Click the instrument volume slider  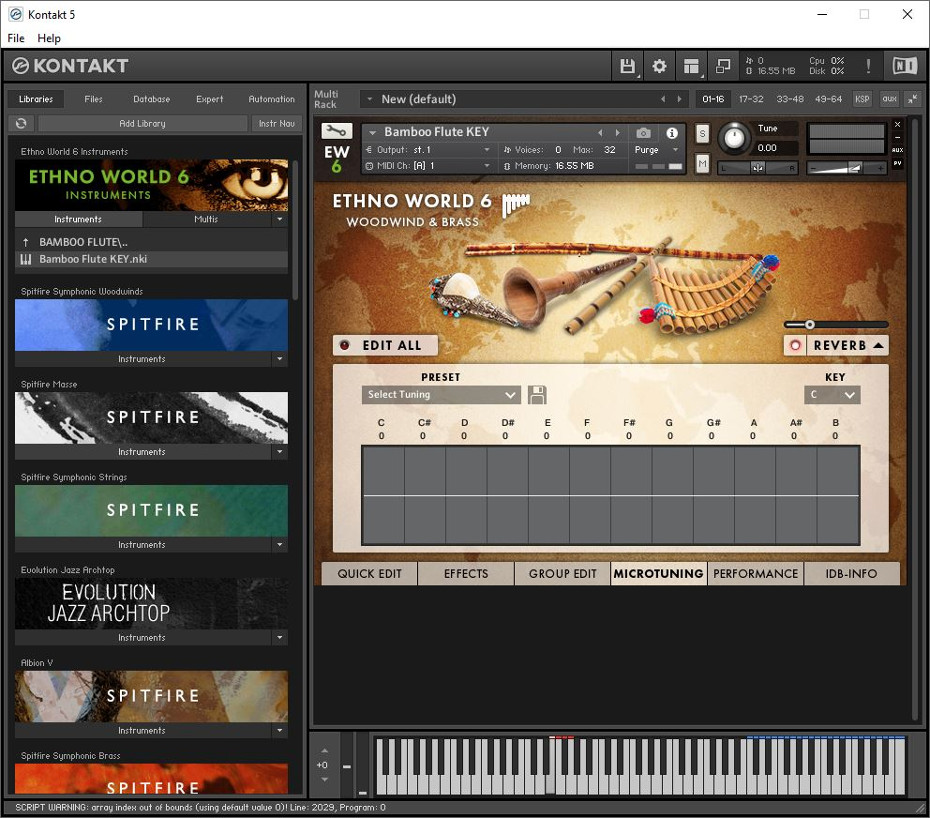[846, 168]
